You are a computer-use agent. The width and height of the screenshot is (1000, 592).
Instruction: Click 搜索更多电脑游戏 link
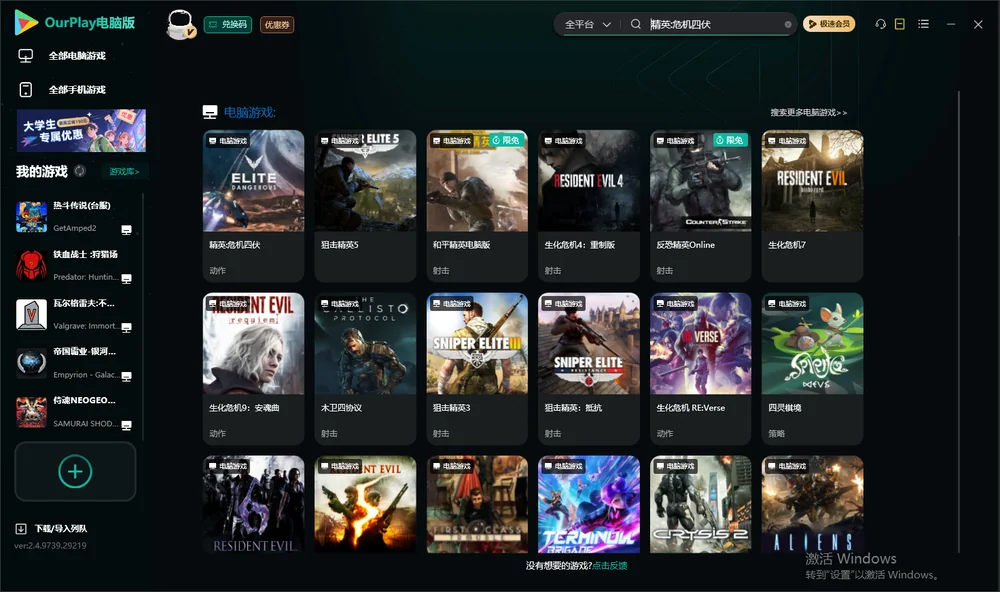tap(809, 113)
